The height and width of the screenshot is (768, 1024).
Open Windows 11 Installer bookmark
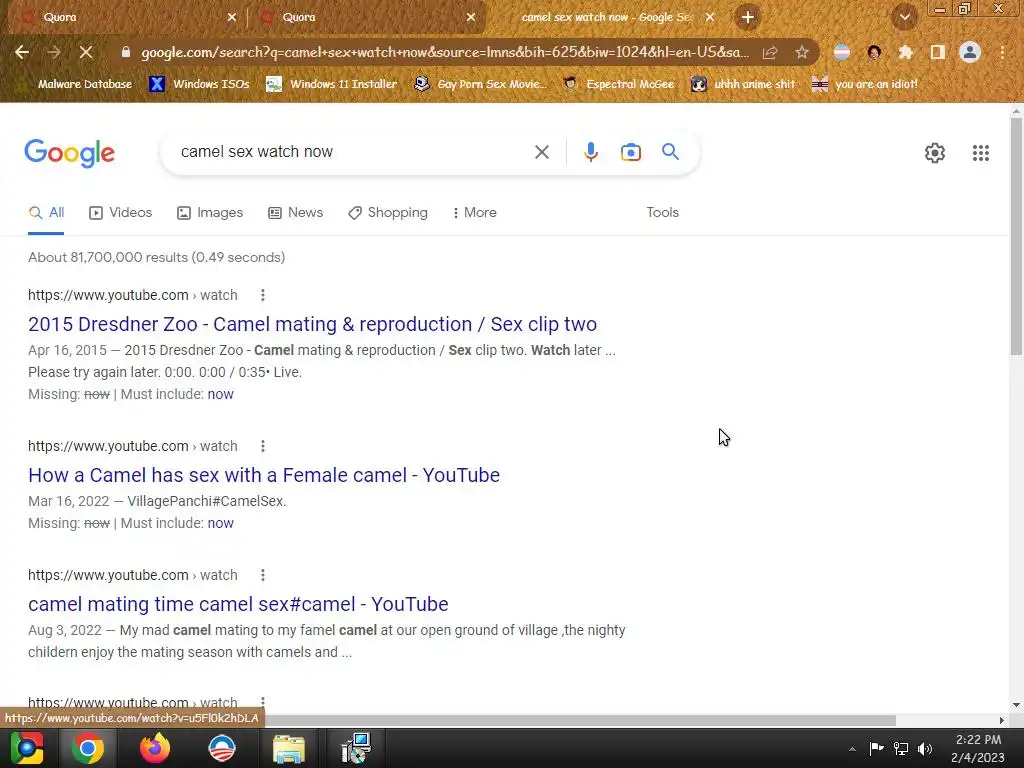click(x=332, y=84)
